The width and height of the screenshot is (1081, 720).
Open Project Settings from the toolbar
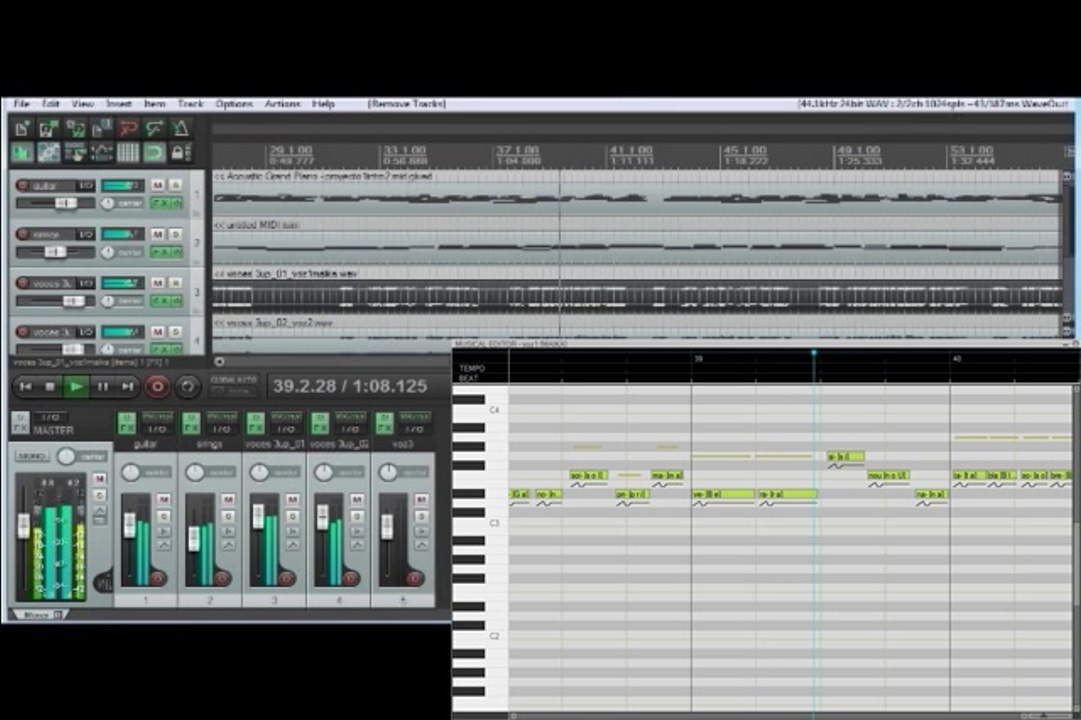click(x=101, y=128)
